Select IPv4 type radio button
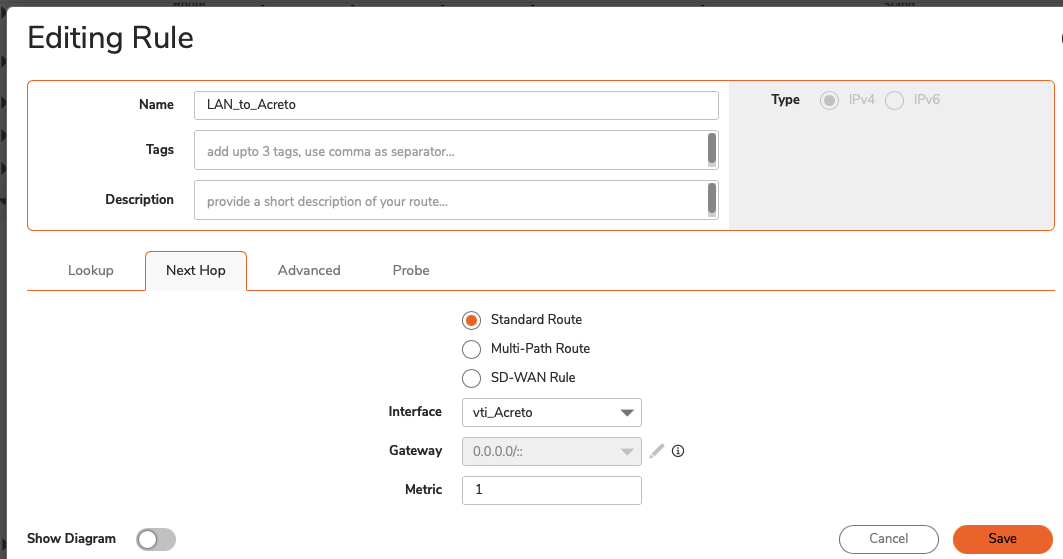 (829, 100)
